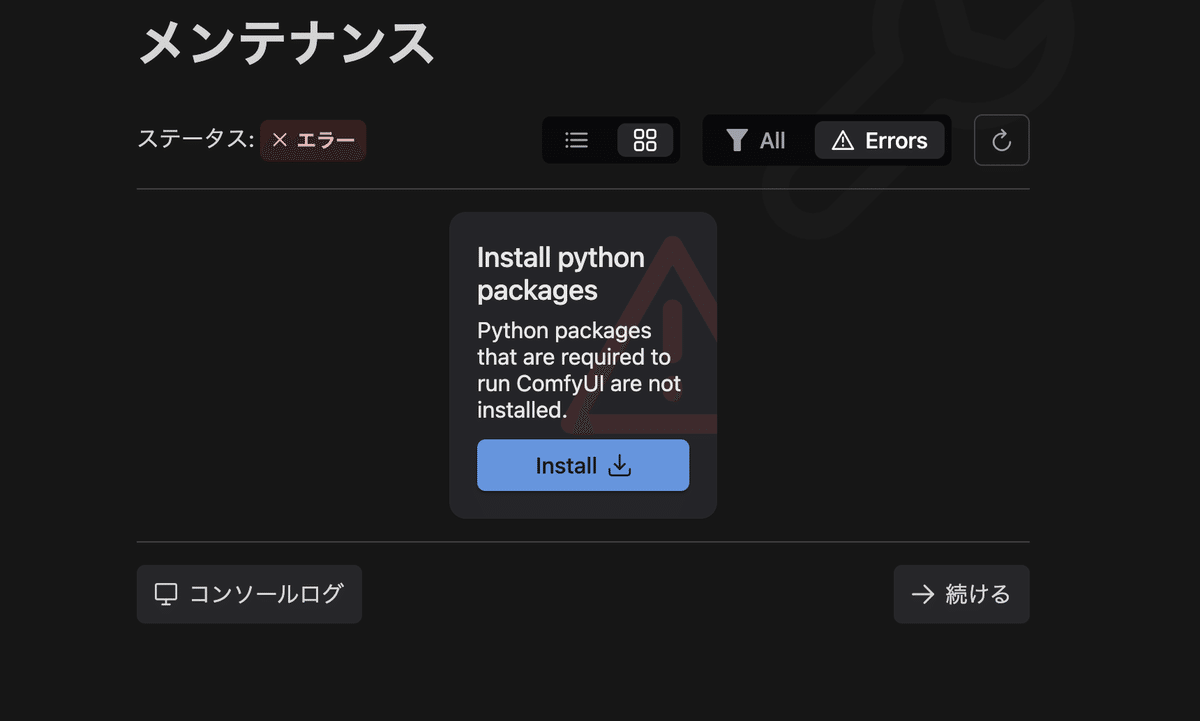Open the コンソールログ console log

[x=249, y=594]
